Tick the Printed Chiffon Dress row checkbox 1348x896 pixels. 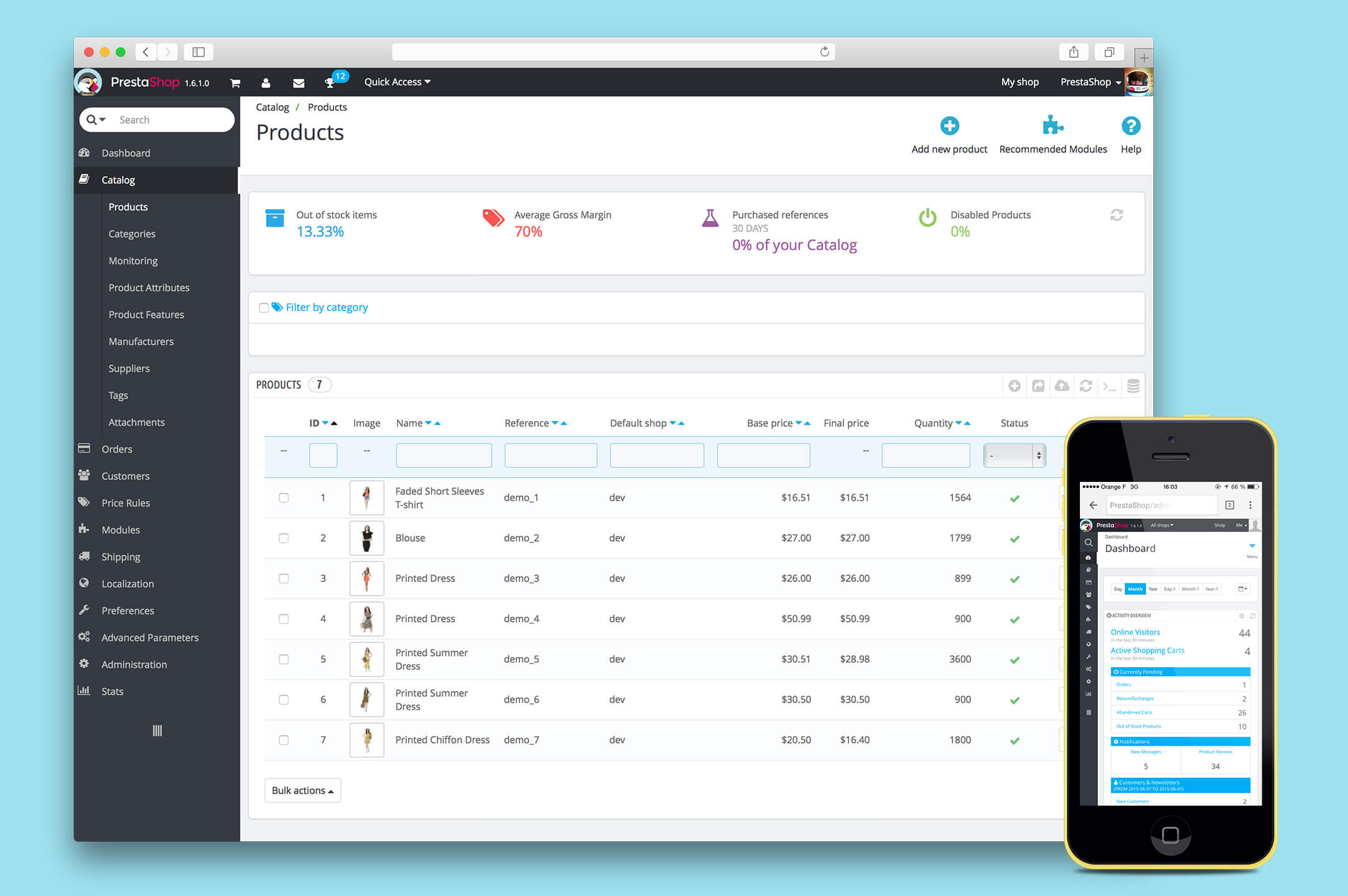(284, 741)
